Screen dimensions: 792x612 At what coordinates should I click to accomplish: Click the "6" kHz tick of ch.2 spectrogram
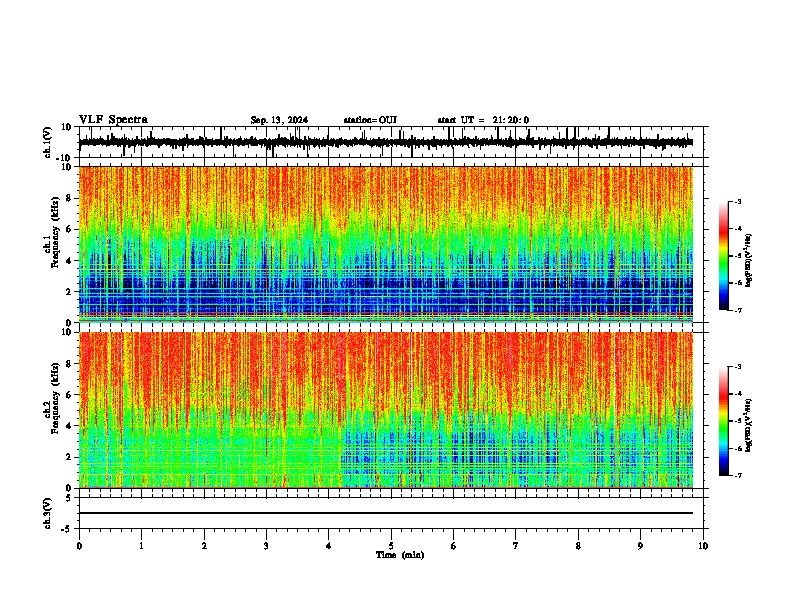(70, 395)
